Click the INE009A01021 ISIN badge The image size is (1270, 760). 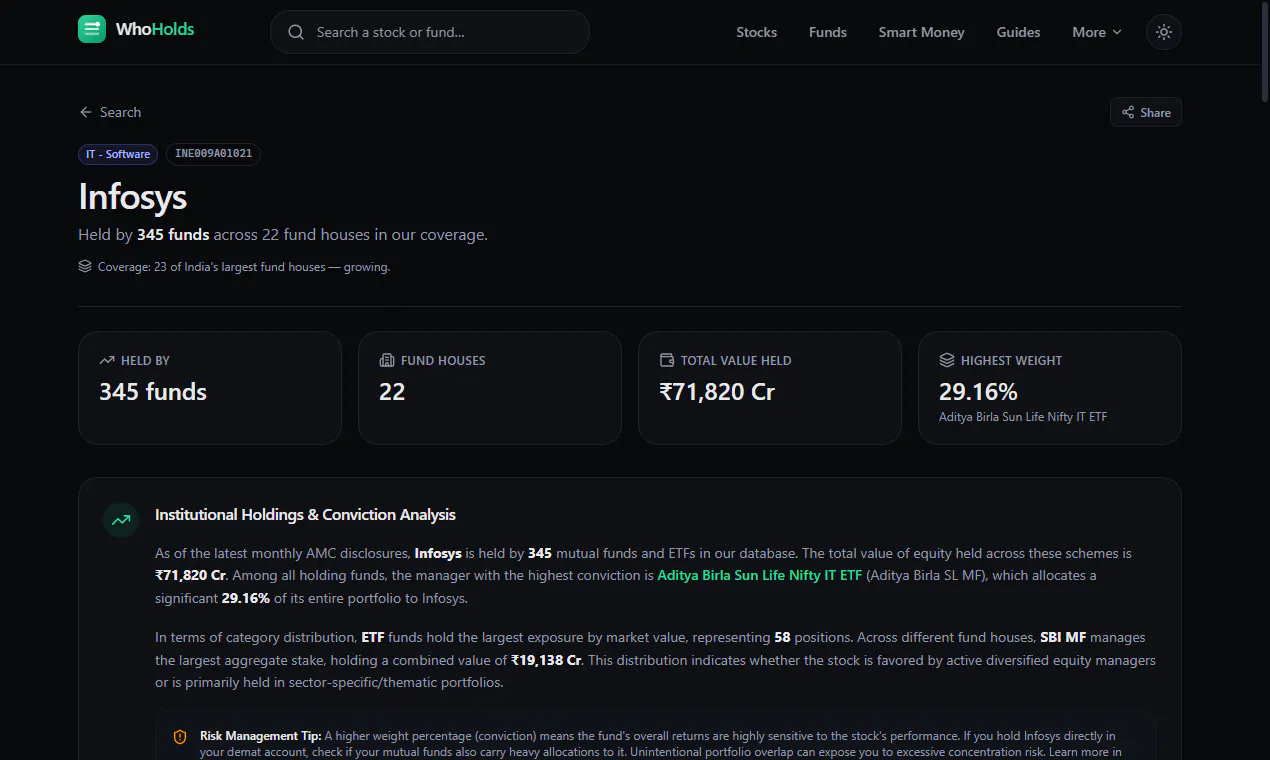tap(213, 154)
